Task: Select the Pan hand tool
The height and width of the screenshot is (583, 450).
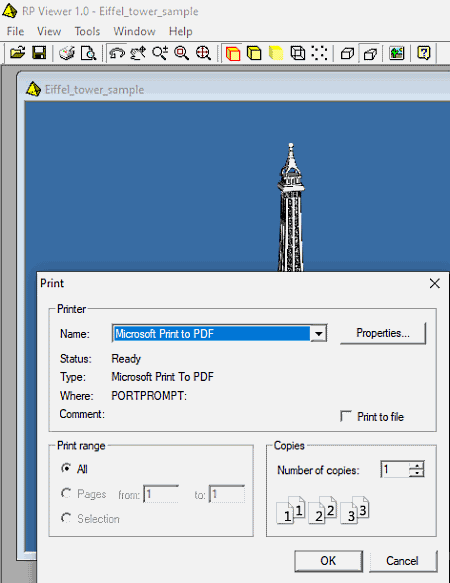Action: point(138,53)
